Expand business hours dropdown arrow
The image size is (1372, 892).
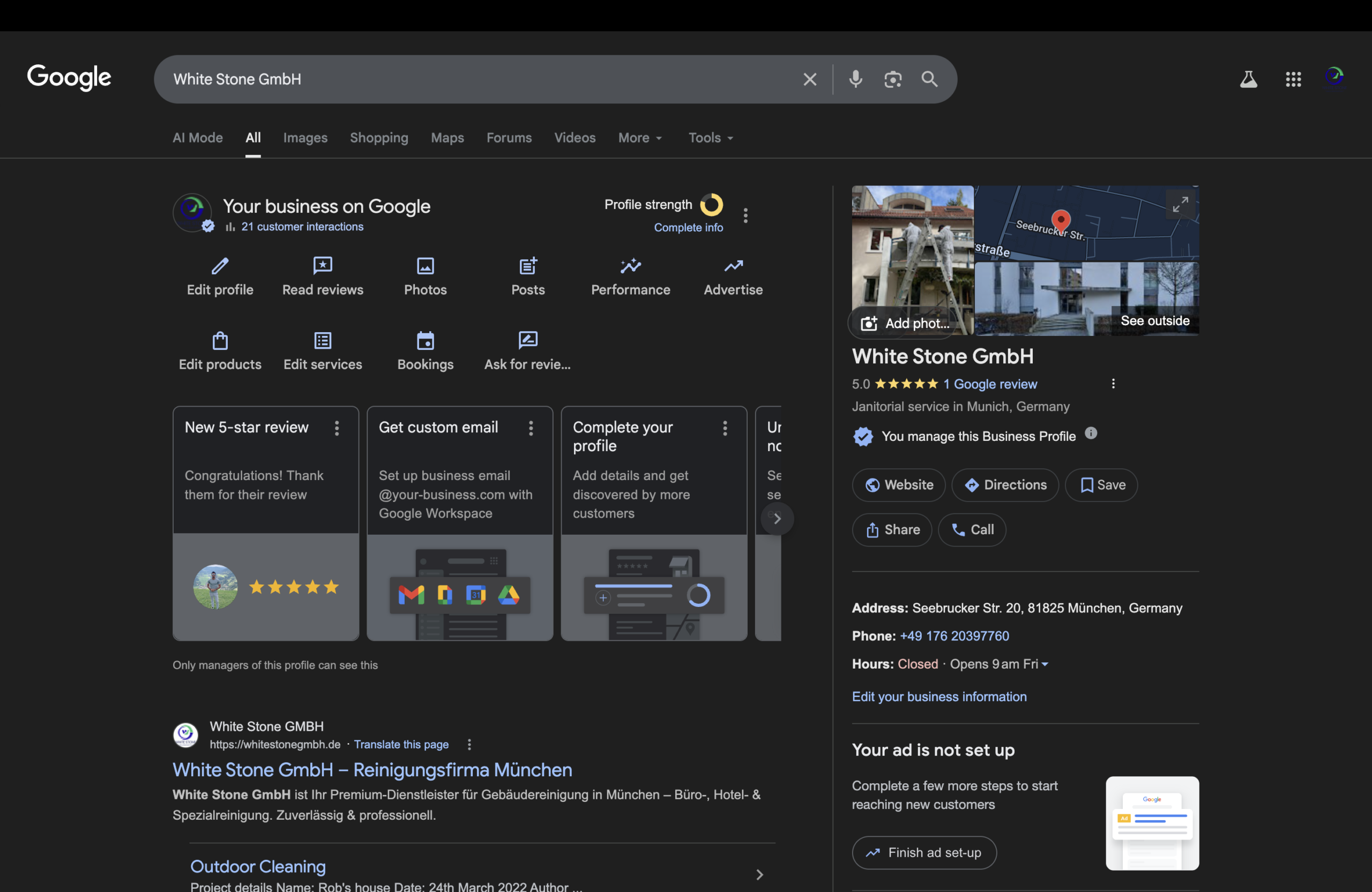[x=1045, y=664]
